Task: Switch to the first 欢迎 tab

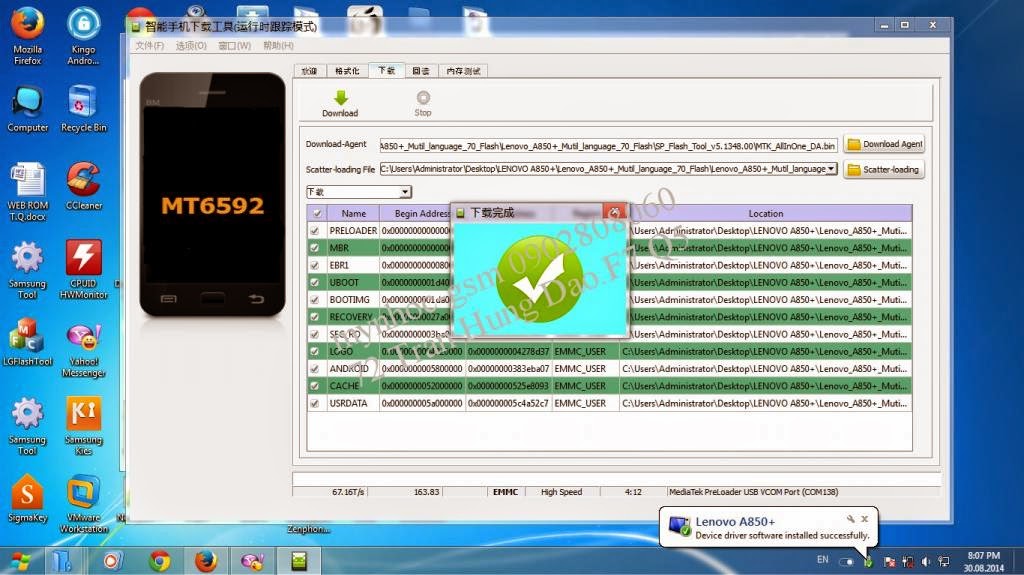Action: pos(310,71)
